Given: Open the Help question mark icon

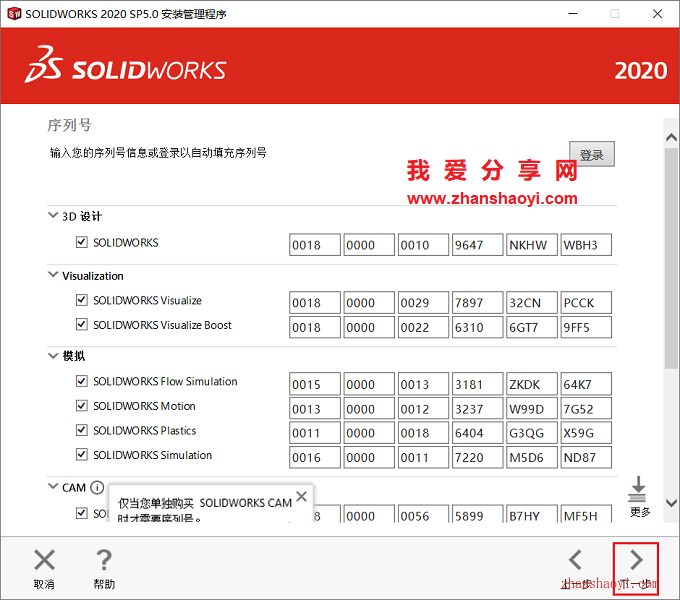Looking at the screenshot, I should pos(104,560).
